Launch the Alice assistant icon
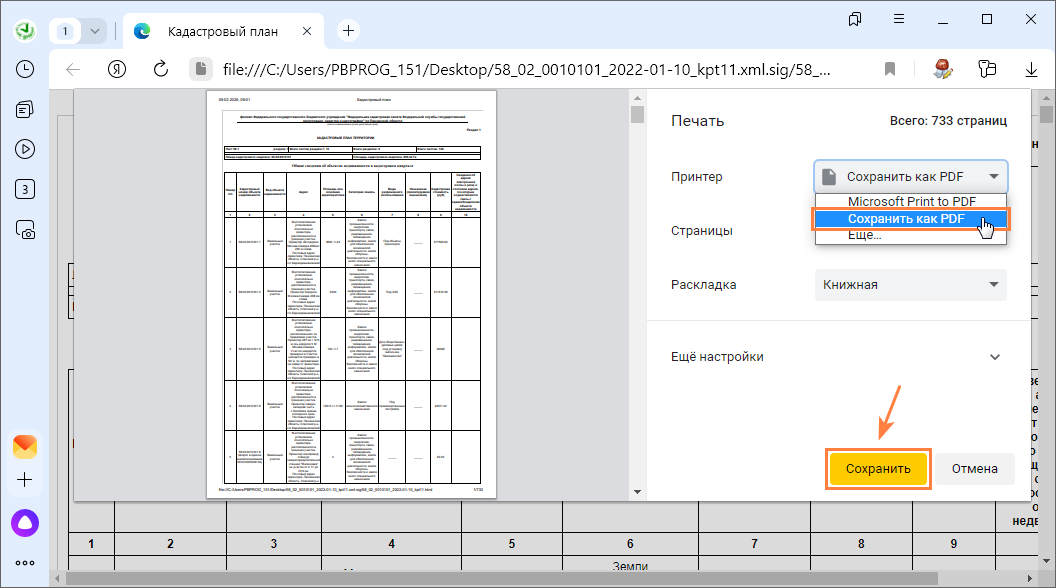The width and height of the screenshot is (1056, 588). [25, 521]
